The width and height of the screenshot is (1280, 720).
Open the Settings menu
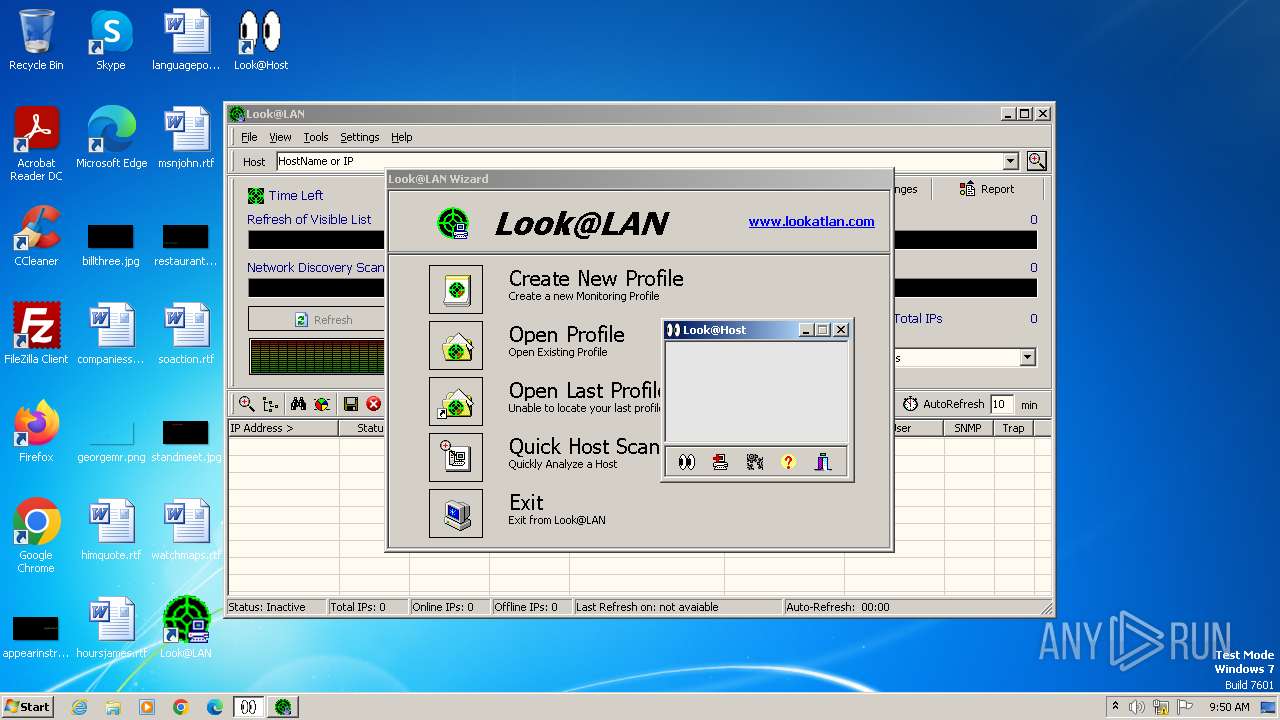(x=359, y=137)
